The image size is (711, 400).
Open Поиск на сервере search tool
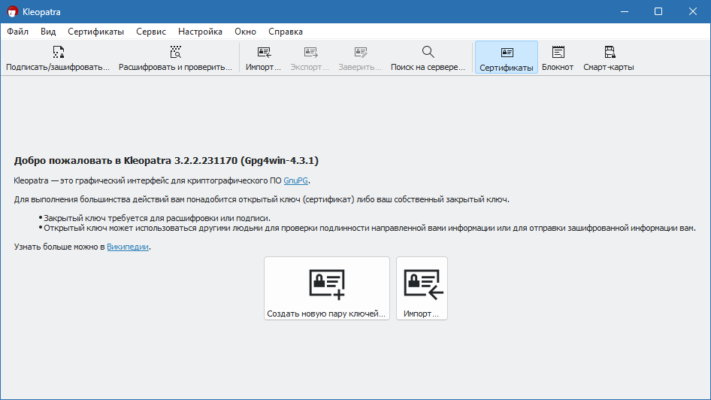(428, 58)
